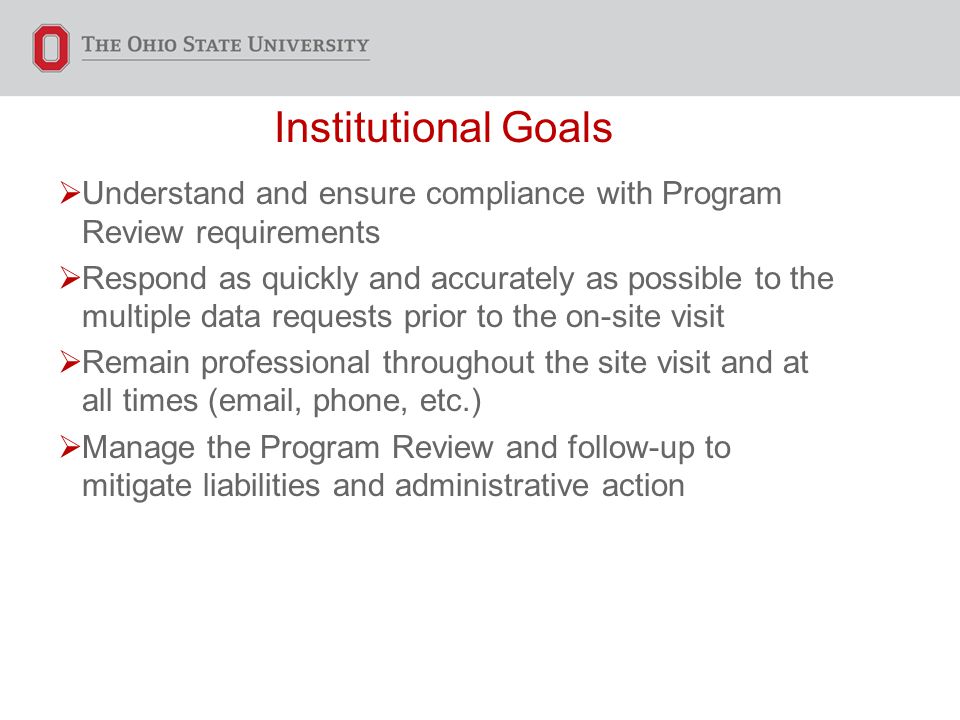Click the word 'Goals' in the title
This screenshot has height=720, width=960.
coord(557,127)
